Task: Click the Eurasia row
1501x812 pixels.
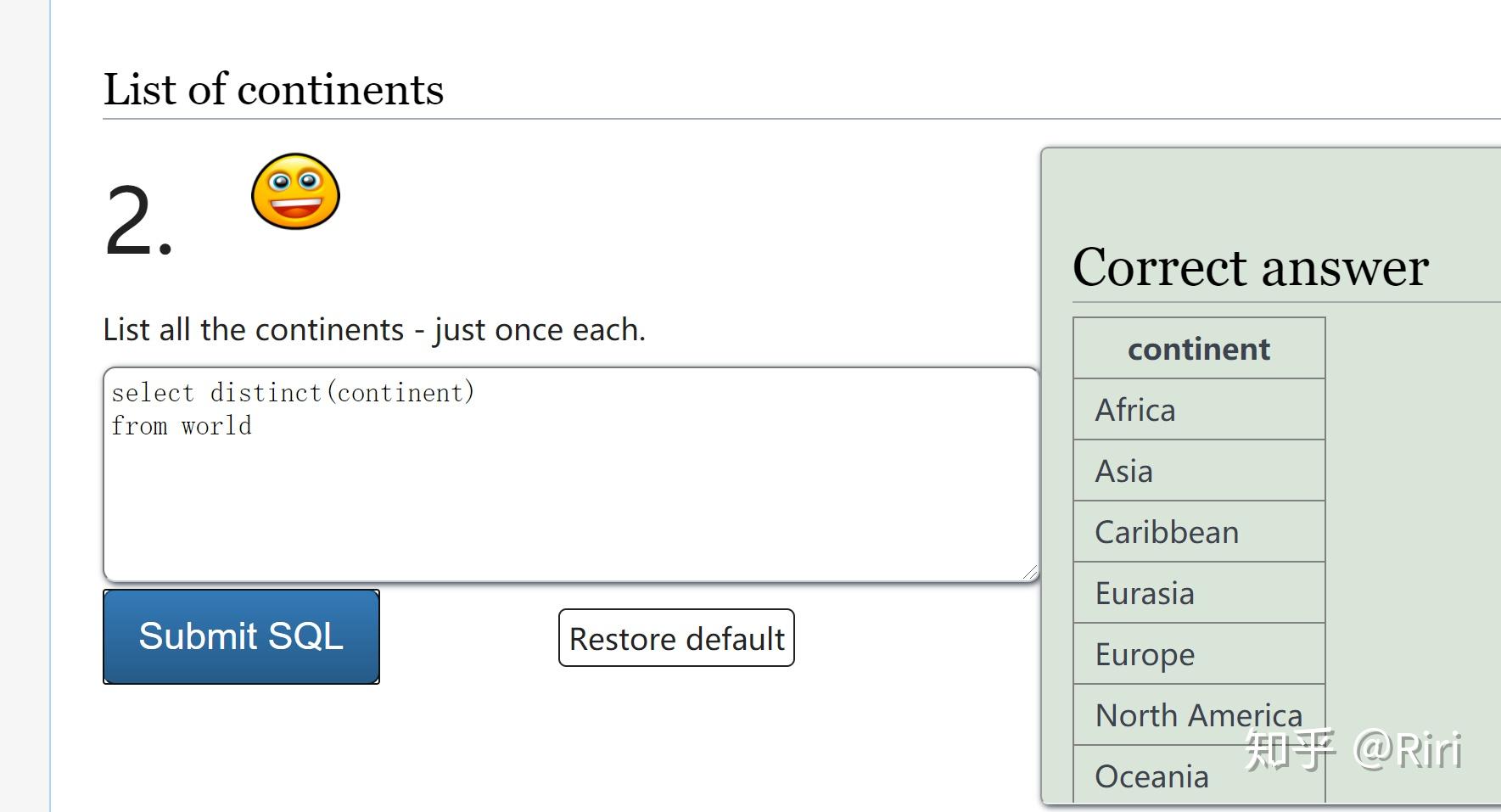Action: pos(1198,593)
